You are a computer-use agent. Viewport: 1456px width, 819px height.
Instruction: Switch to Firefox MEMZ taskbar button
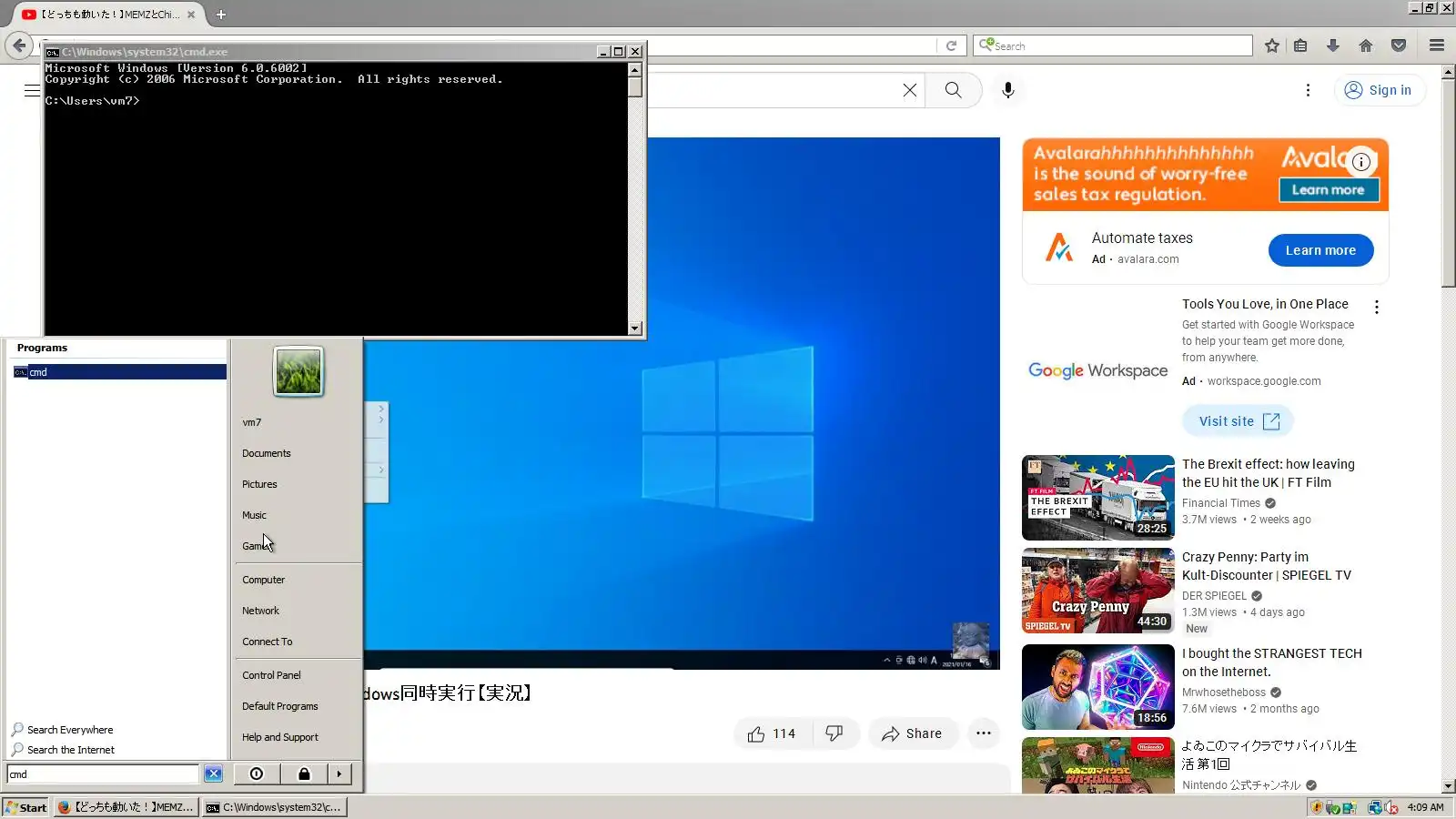click(x=126, y=807)
